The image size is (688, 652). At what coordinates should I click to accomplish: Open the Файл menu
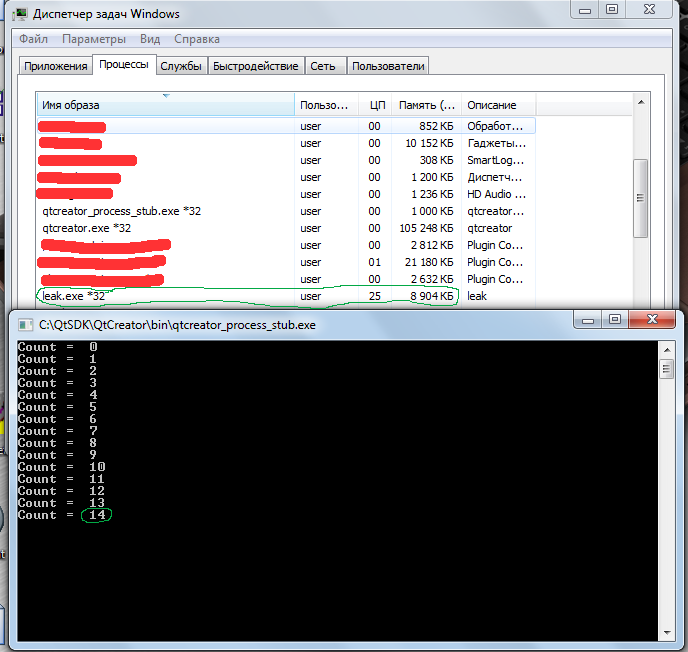tap(33, 39)
